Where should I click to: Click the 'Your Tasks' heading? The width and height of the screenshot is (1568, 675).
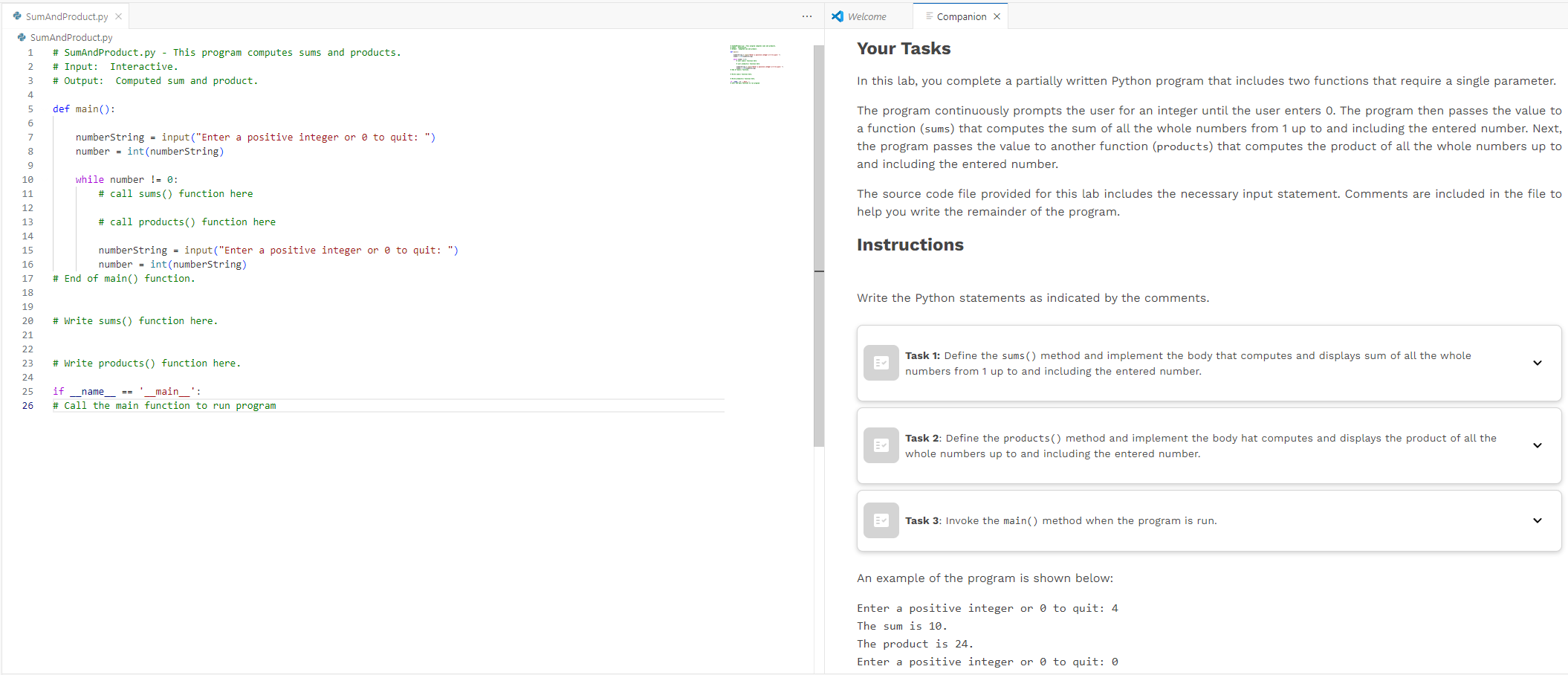904,48
